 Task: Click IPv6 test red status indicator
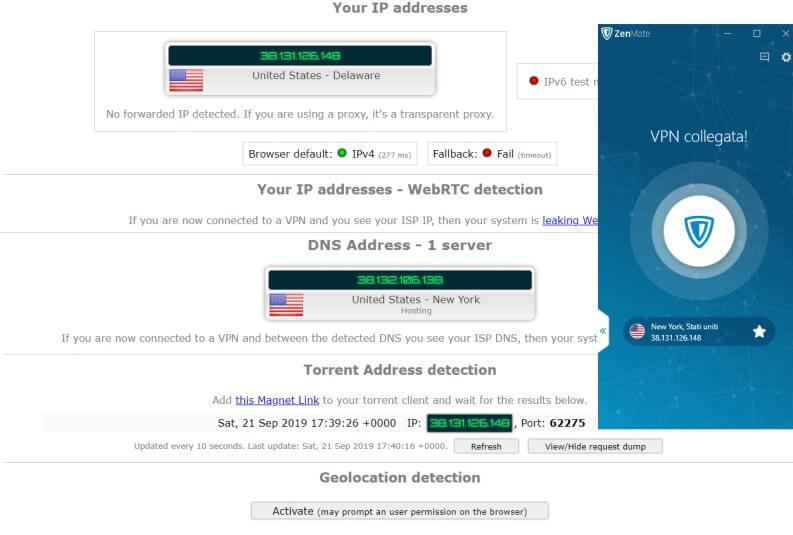pos(534,80)
